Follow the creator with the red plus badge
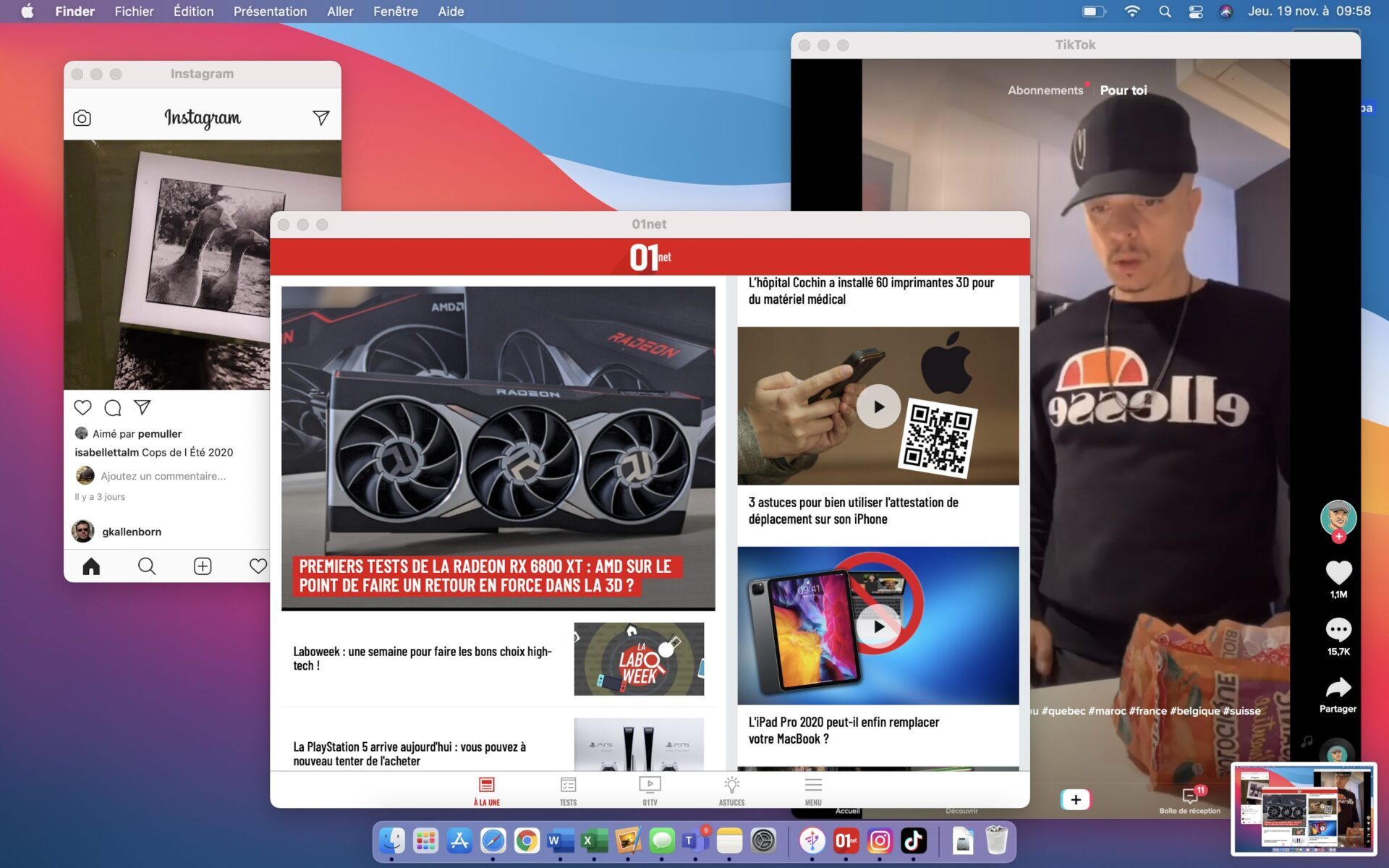Image resolution: width=1389 pixels, height=868 pixels. tap(1338, 537)
